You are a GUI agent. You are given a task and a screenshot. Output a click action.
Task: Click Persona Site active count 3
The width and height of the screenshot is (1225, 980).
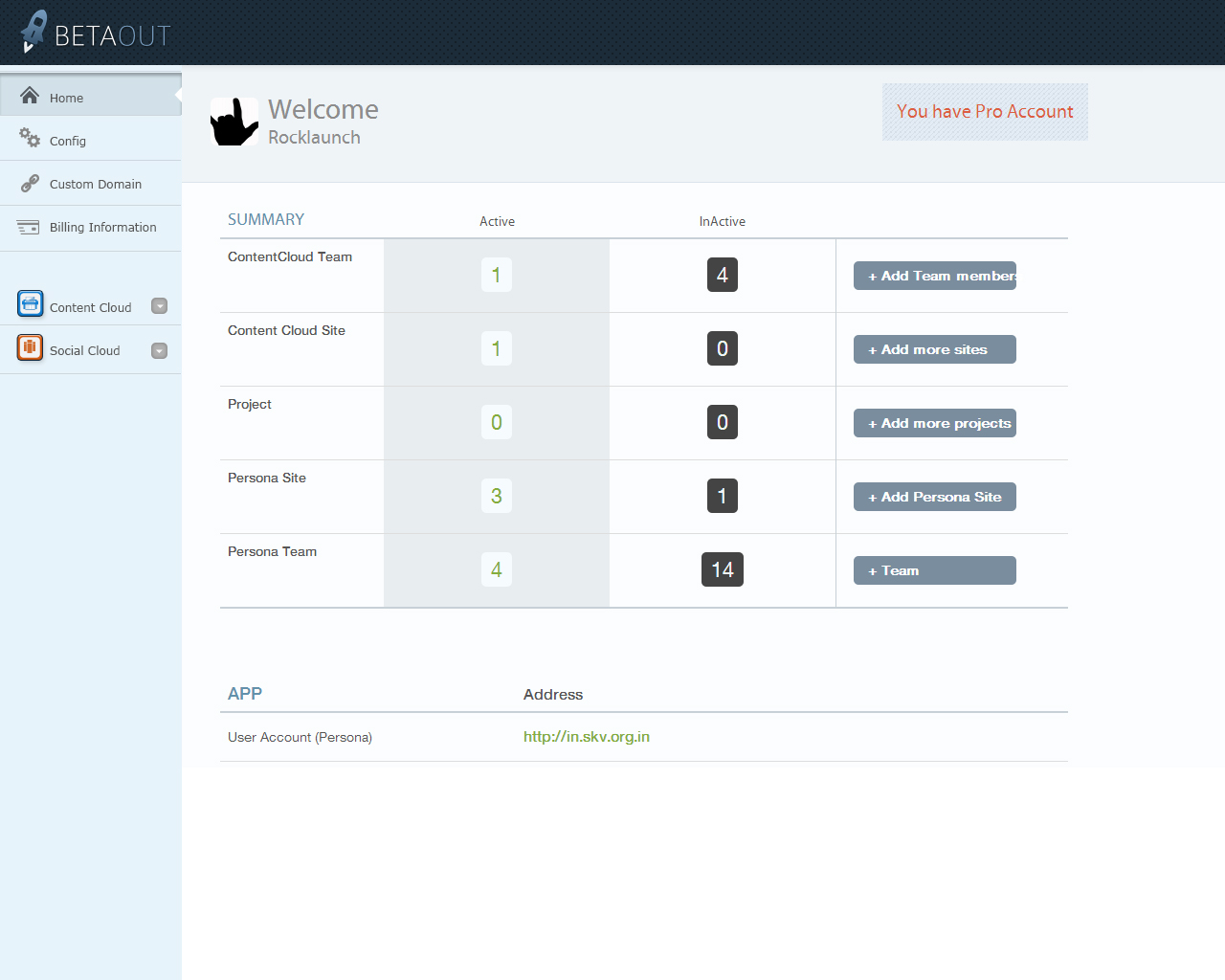coord(496,496)
